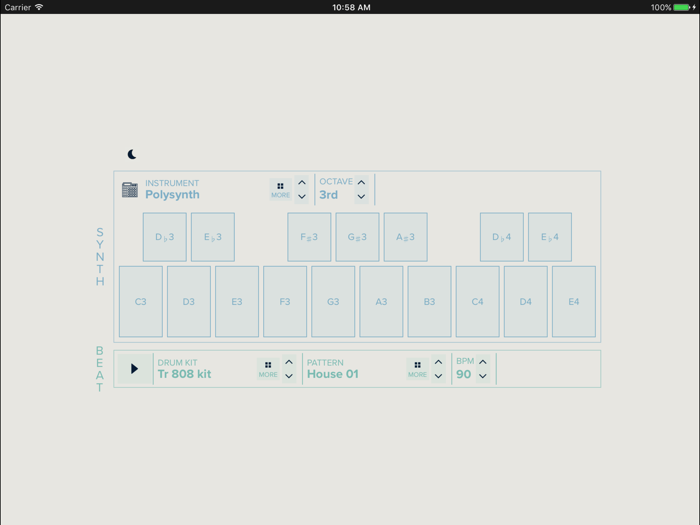Viewport: 700px width, 525px height.
Task: Click the Wi-Fi icon in status bar
Action: pyautogui.click(x=39, y=7)
